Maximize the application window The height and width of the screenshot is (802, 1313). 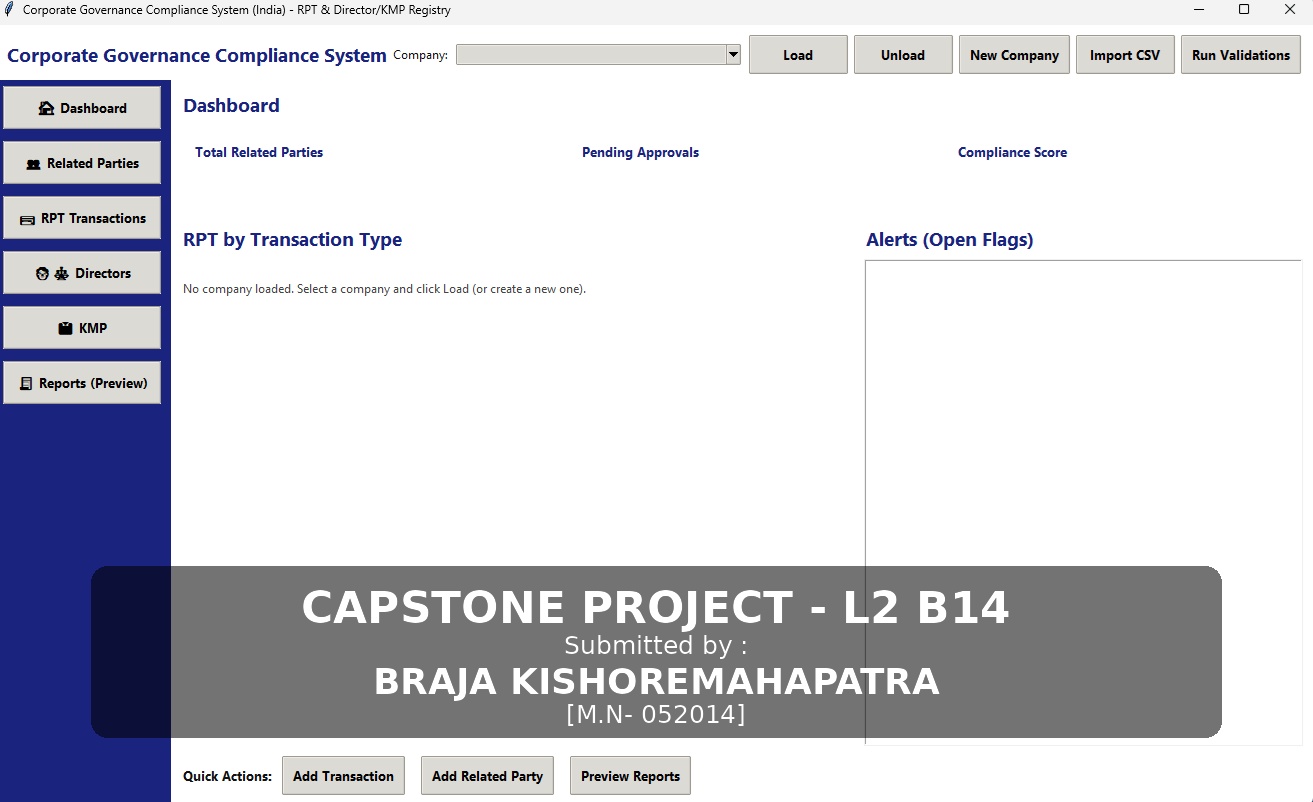pos(1244,10)
